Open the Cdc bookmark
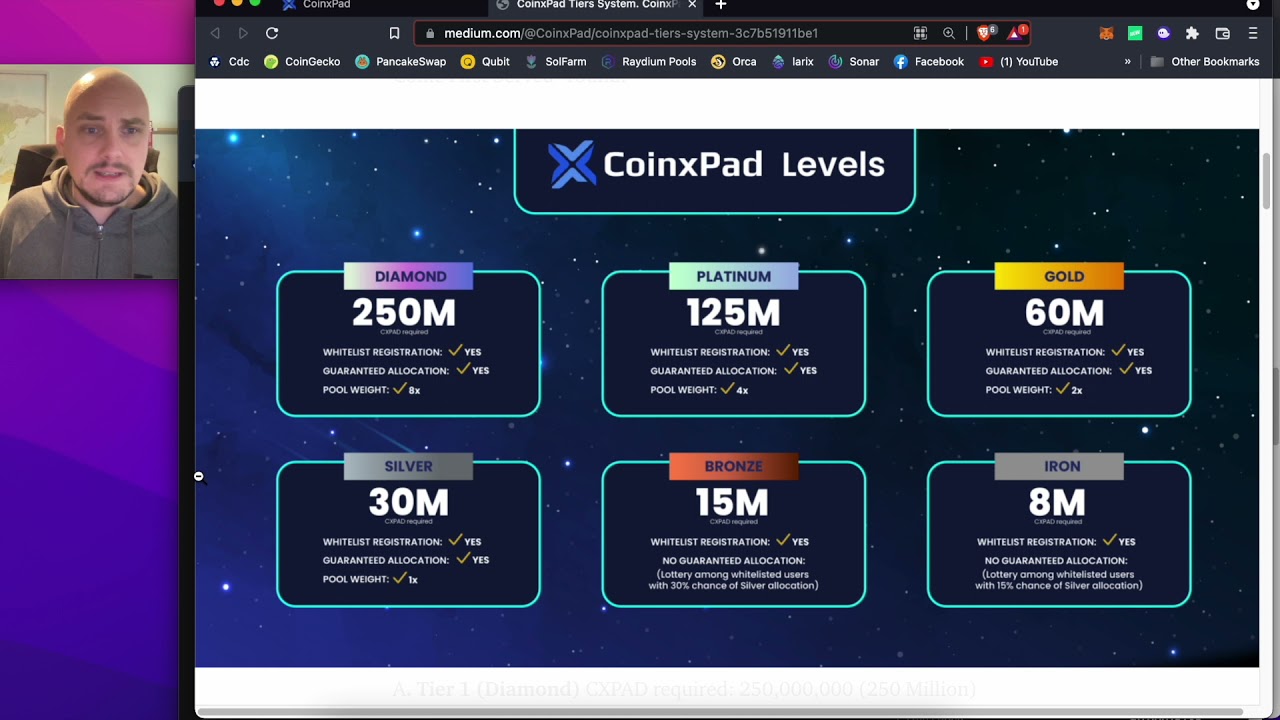Viewport: 1280px width, 720px height. (228, 62)
